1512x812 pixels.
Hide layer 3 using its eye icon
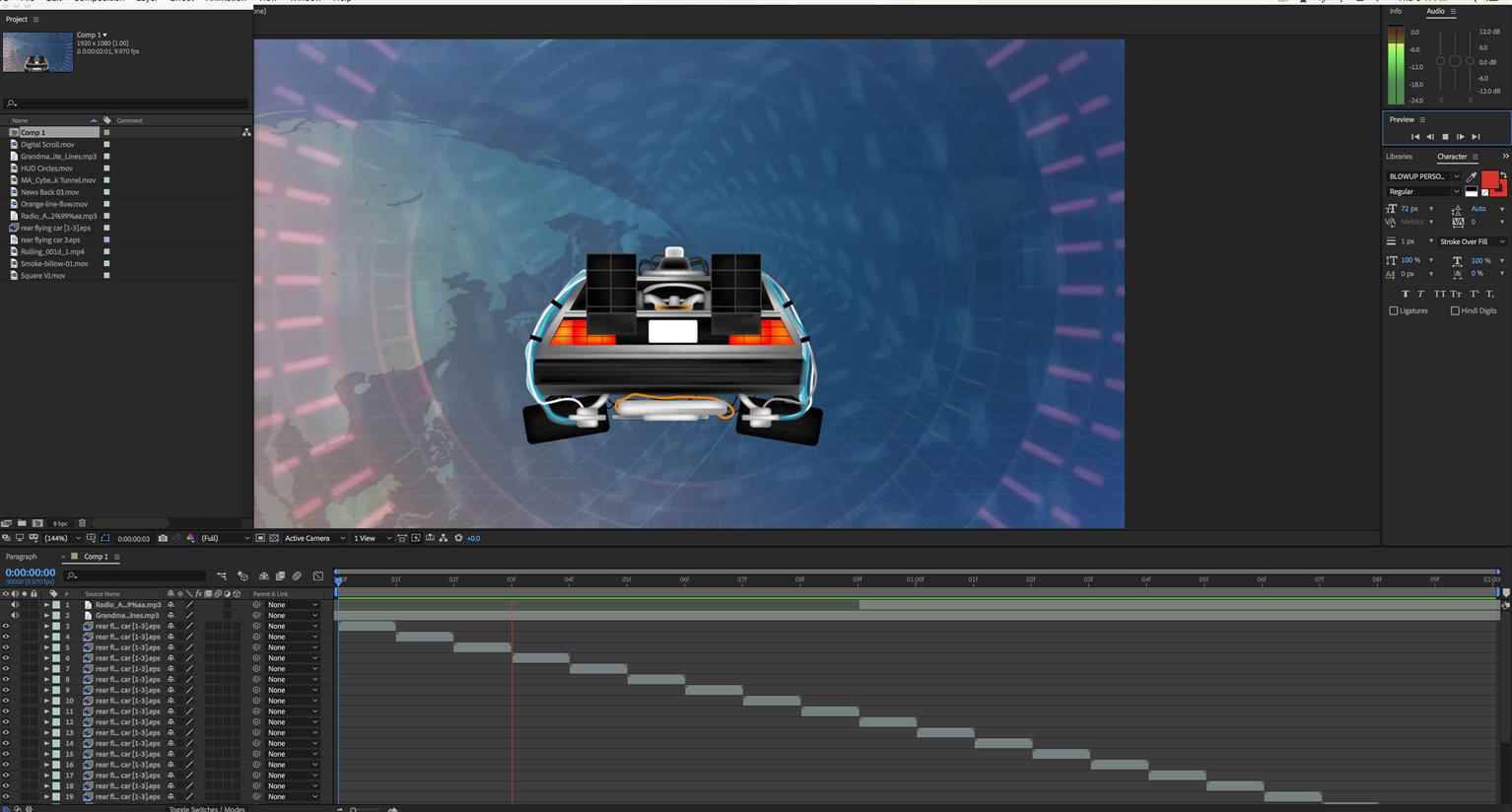[x=6, y=626]
